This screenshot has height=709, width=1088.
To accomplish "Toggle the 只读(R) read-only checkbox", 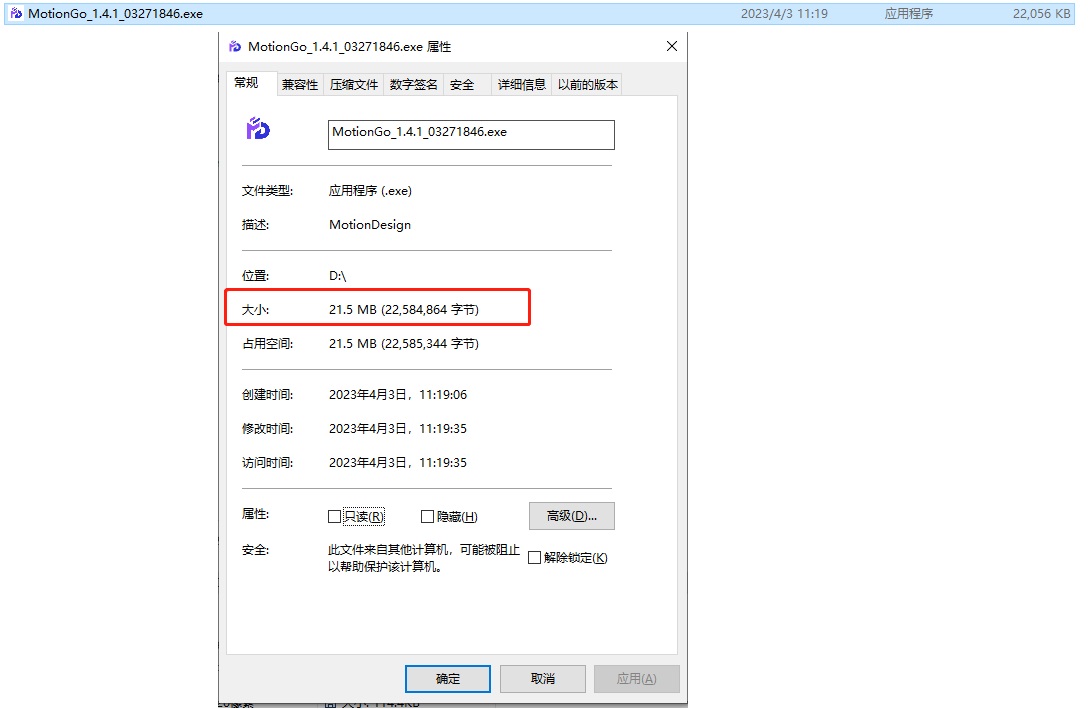I will click(334, 517).
